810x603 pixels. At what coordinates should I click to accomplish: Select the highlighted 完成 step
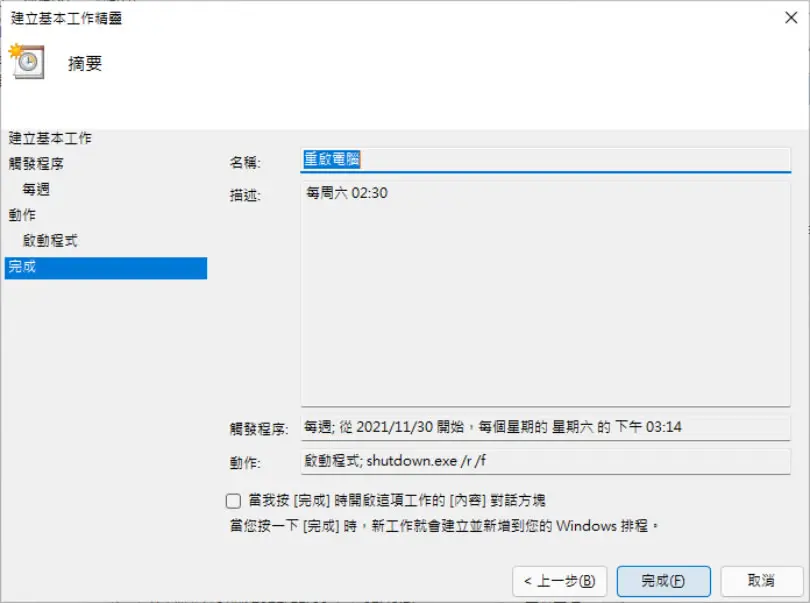[106, 268]
